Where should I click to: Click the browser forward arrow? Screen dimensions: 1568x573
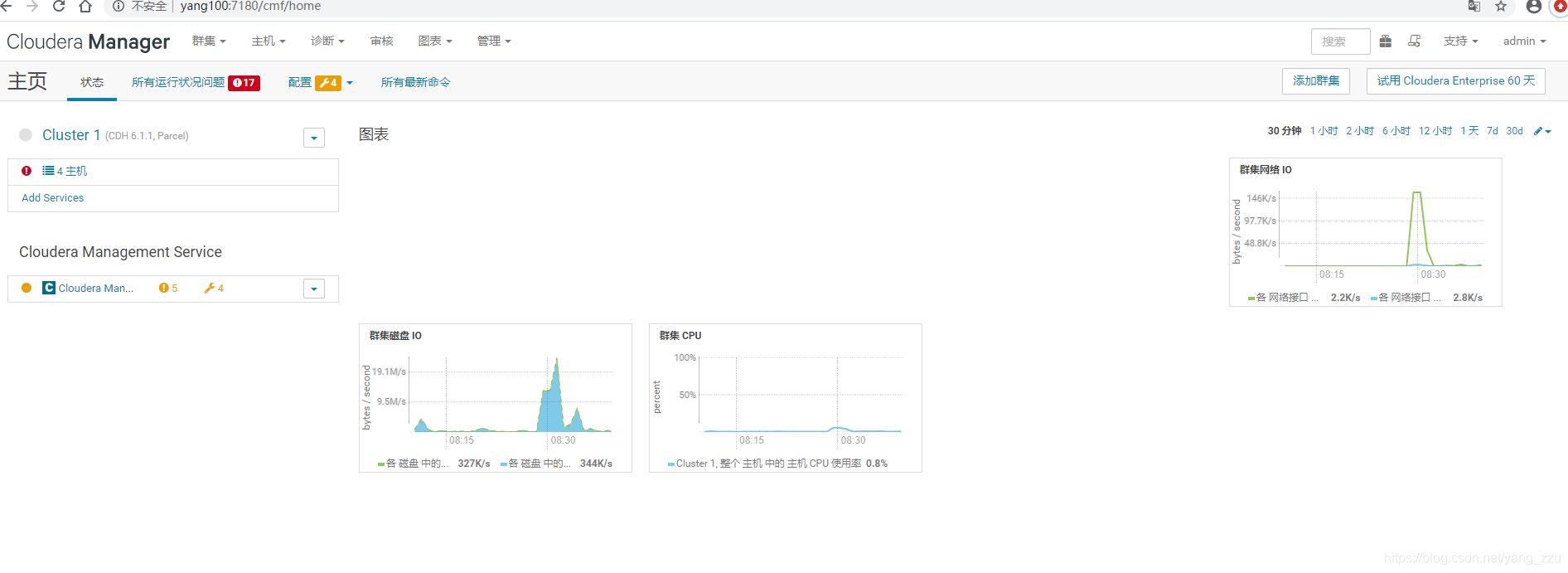(x=32, y=6)
